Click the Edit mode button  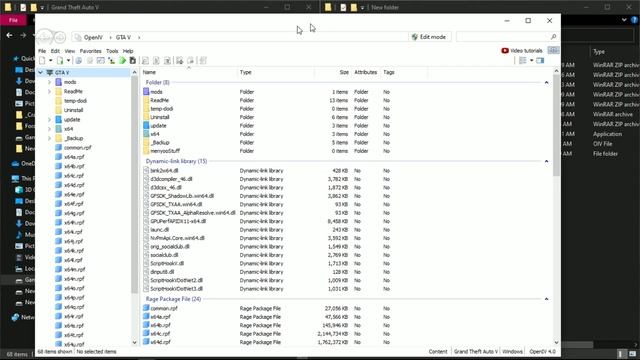click(x=429, y=37)
